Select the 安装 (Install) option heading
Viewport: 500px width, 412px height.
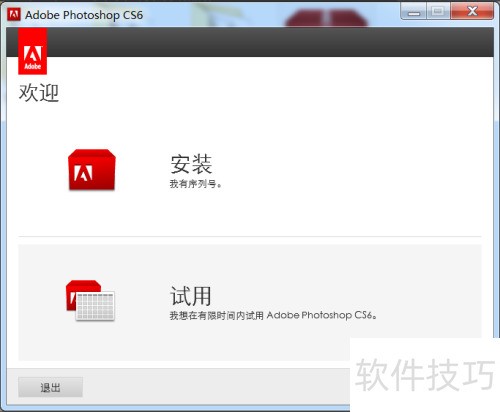191,164
